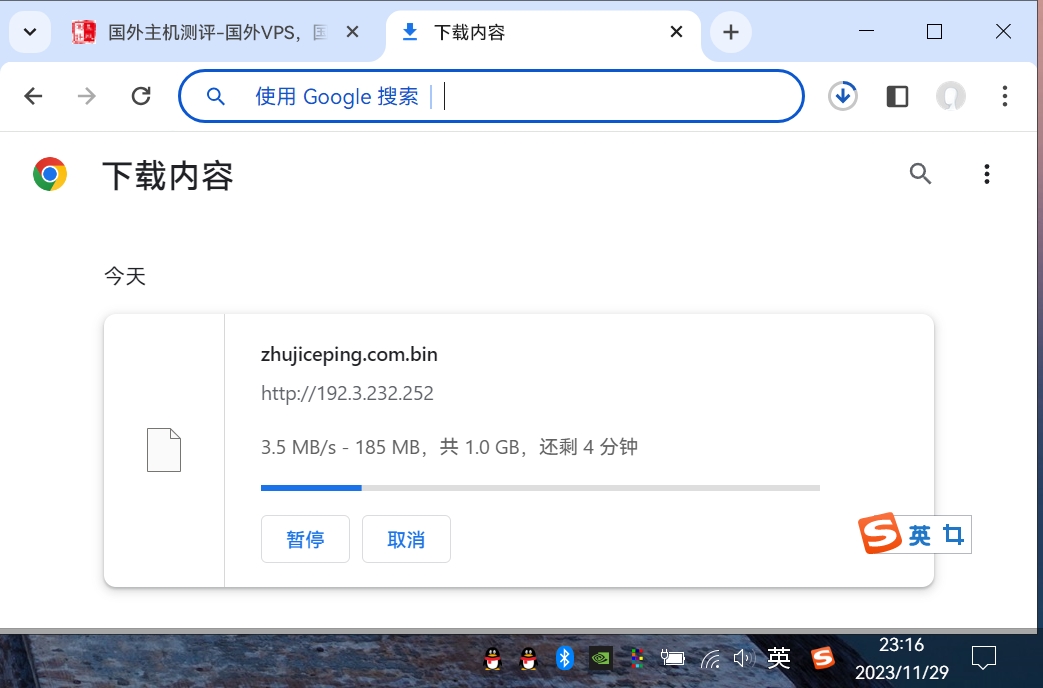Open the taskbar clock 23:16 date
1043x688 pixels.
pyautogui.click(x=901, y=659)
